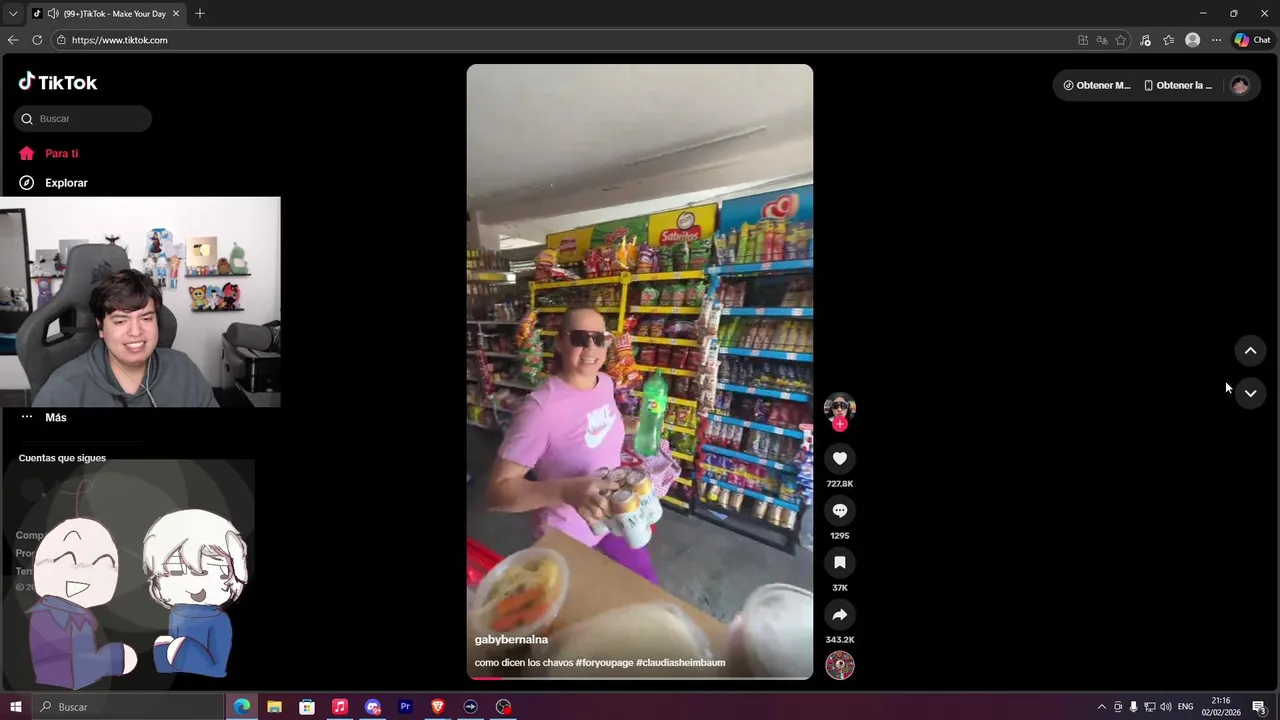The height and width of the screenshot is (720, 1280).
Task: Go to the next video with the down chevron
Action: coord(1250,393)
